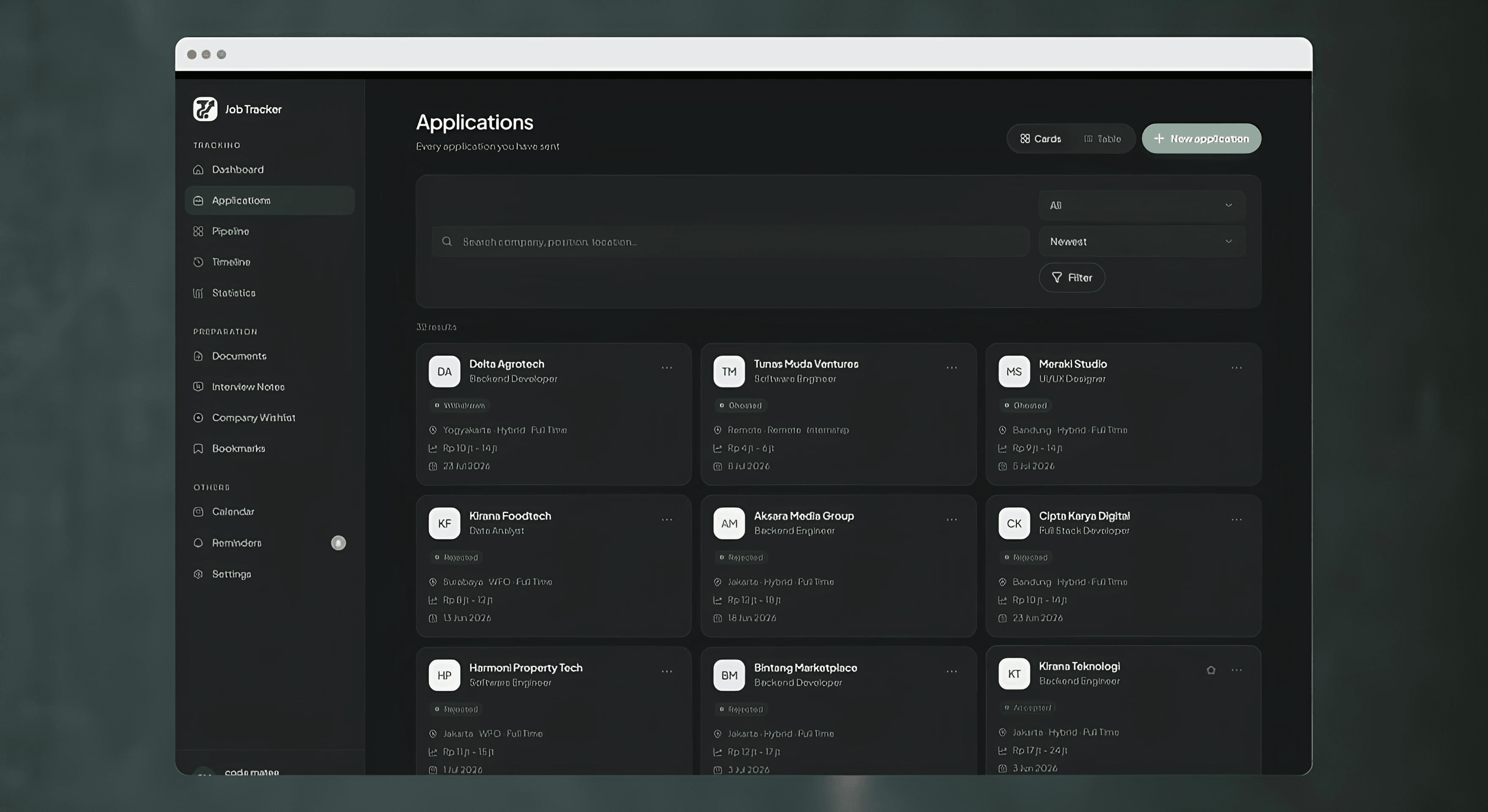1488x812 pixels.
Task: Click salary 'Rp 17 jt - 24 jt' on Kirana Teknologi
Action: pyautogui.click(x=1040, y=750)
